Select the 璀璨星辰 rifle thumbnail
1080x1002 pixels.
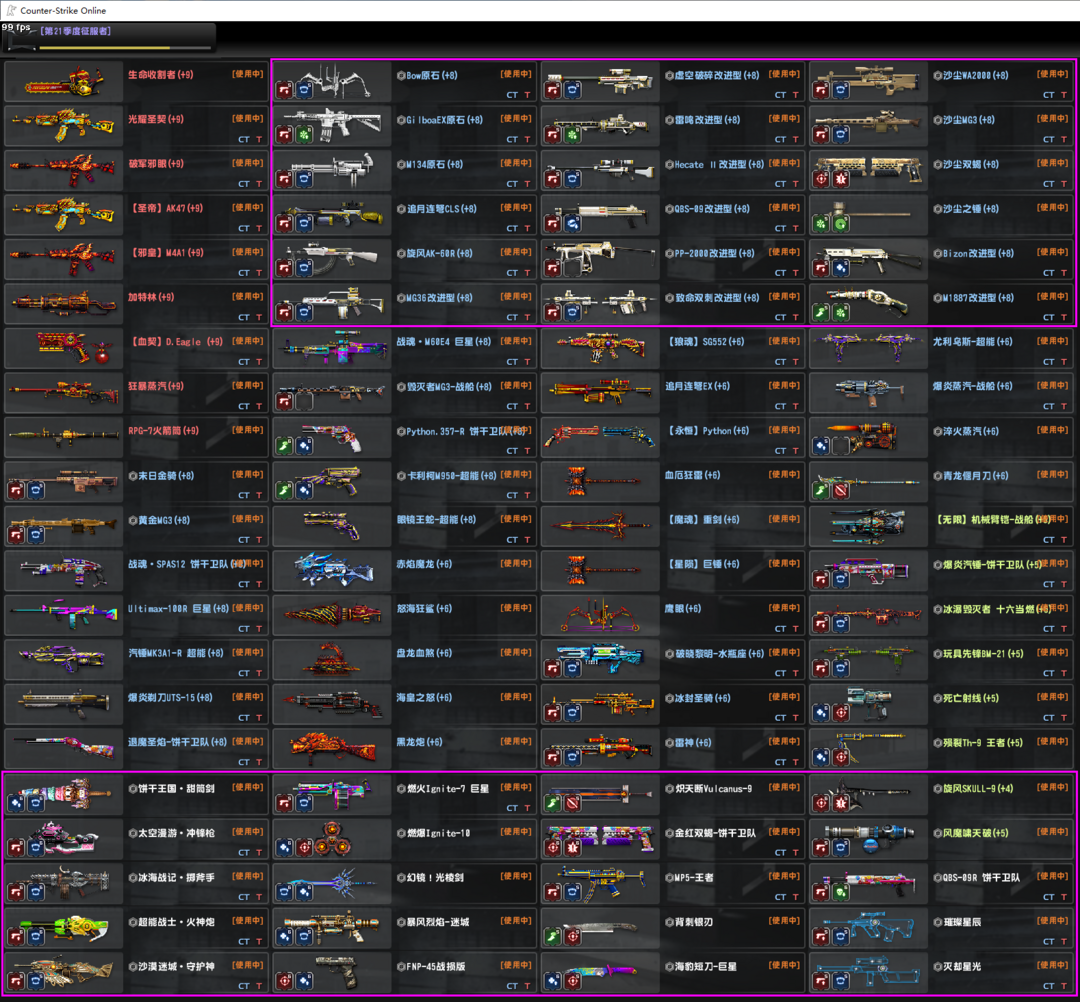tap(868, 928)
